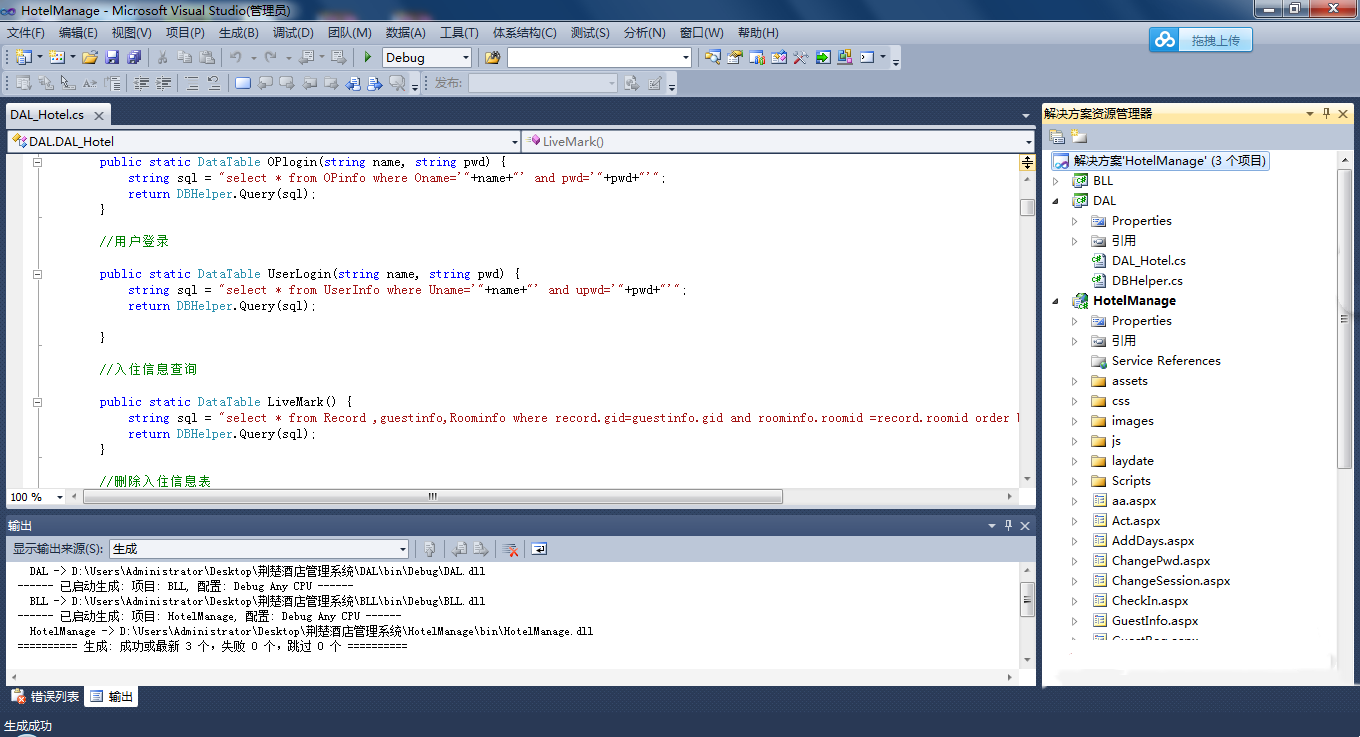Click the Baidu cloud drag-upload button
Image resolution: width=1360 pixels, height=737 pixels.
point(1200,40)
